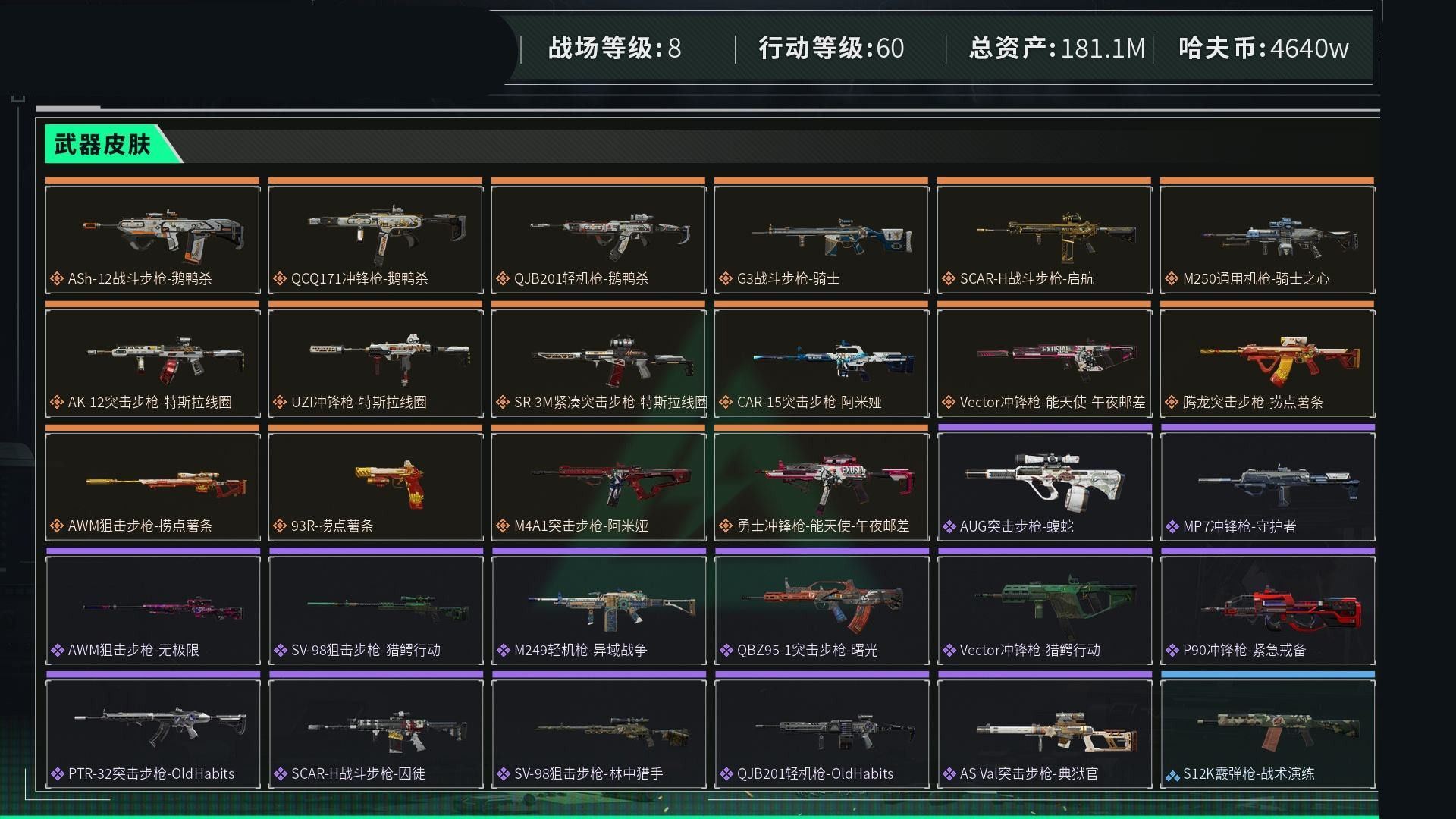Click the 哈夫币:4640w currency label
This screenshot has width=1456, height=819.
pos(1264,49)
